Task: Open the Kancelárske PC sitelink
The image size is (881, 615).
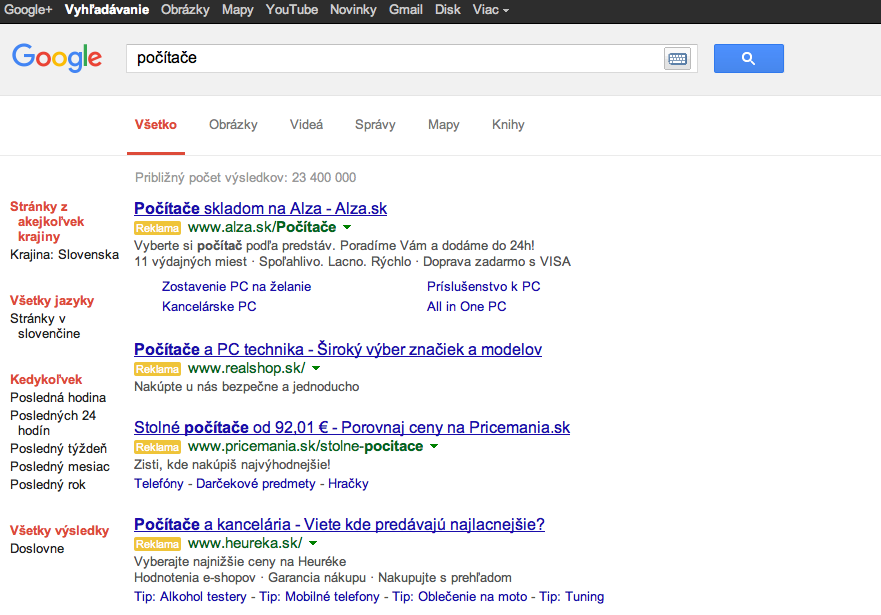Action: click(209, 307)
